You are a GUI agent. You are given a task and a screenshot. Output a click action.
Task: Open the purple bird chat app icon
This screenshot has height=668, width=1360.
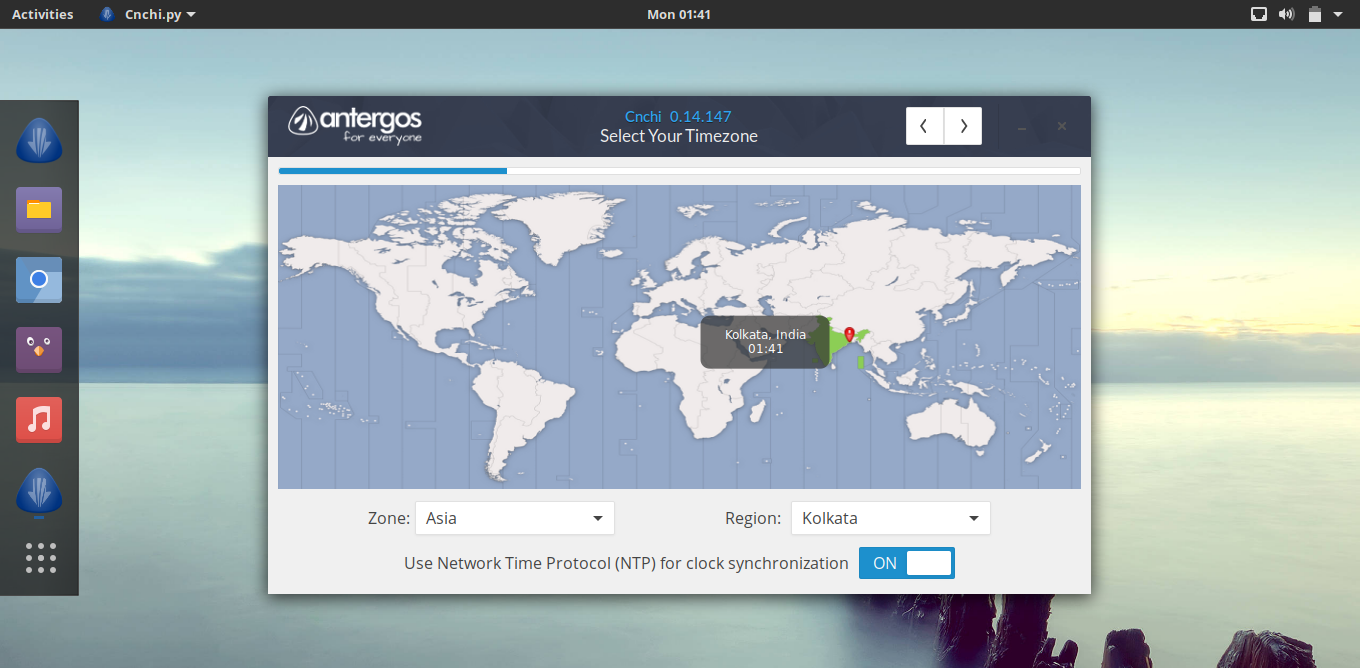[x=39, y=350]
